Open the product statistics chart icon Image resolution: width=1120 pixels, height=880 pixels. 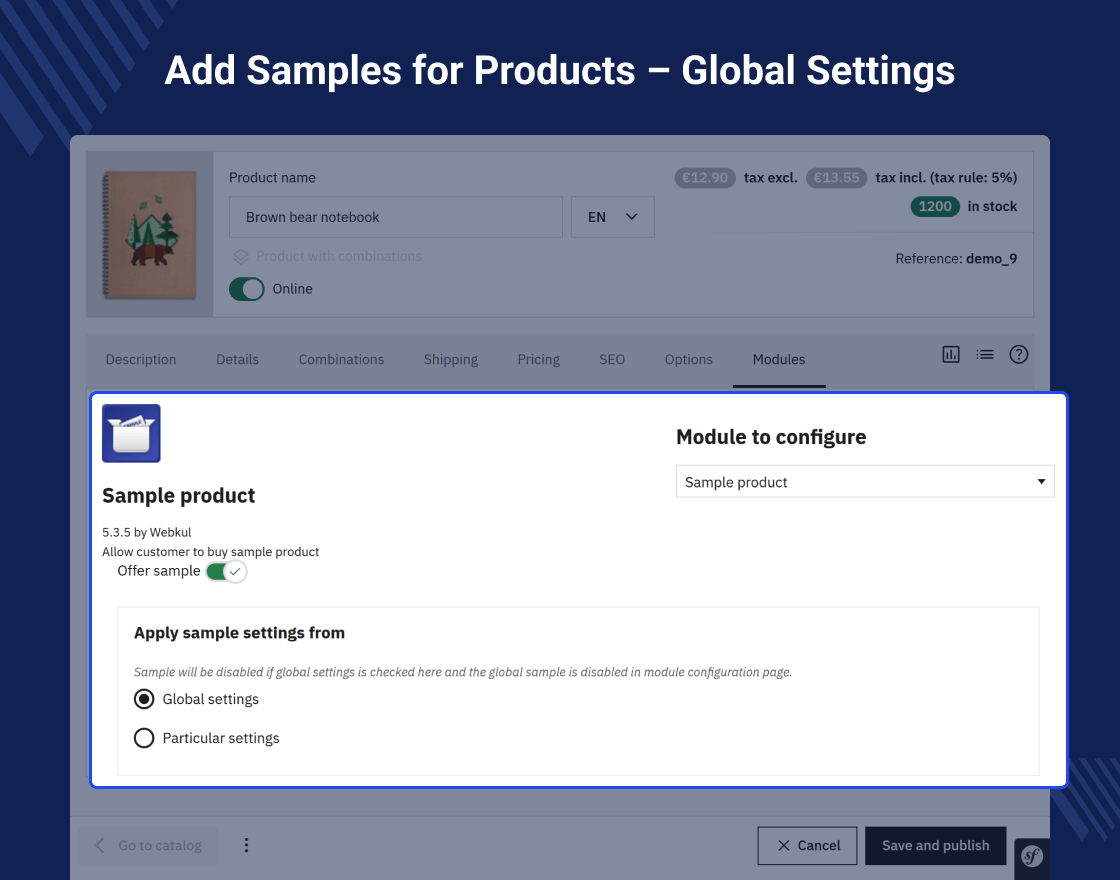tap(951, 354)
